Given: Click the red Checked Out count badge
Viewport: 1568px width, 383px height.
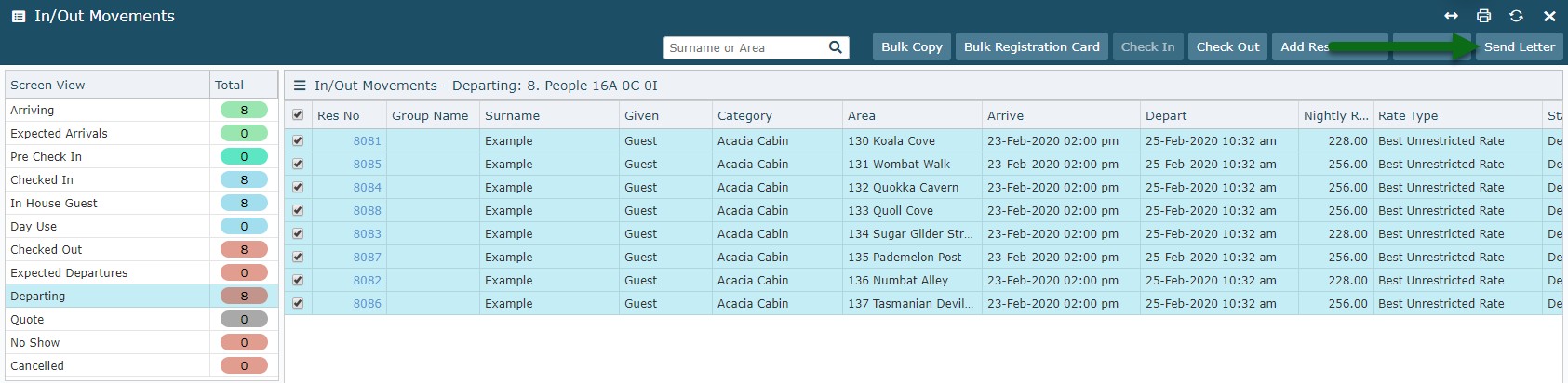Looking at the screenshot, I should (x=244, y=249).
